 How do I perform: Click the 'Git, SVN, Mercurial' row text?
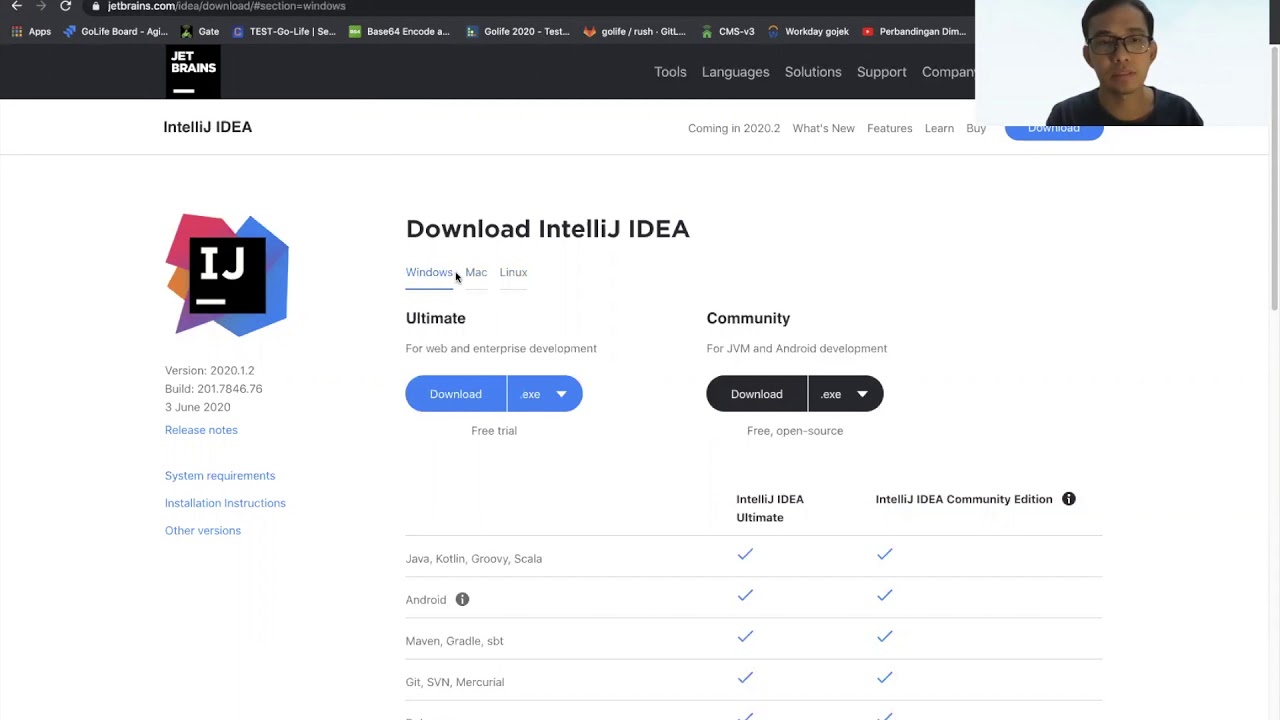[x=455, y=682]
